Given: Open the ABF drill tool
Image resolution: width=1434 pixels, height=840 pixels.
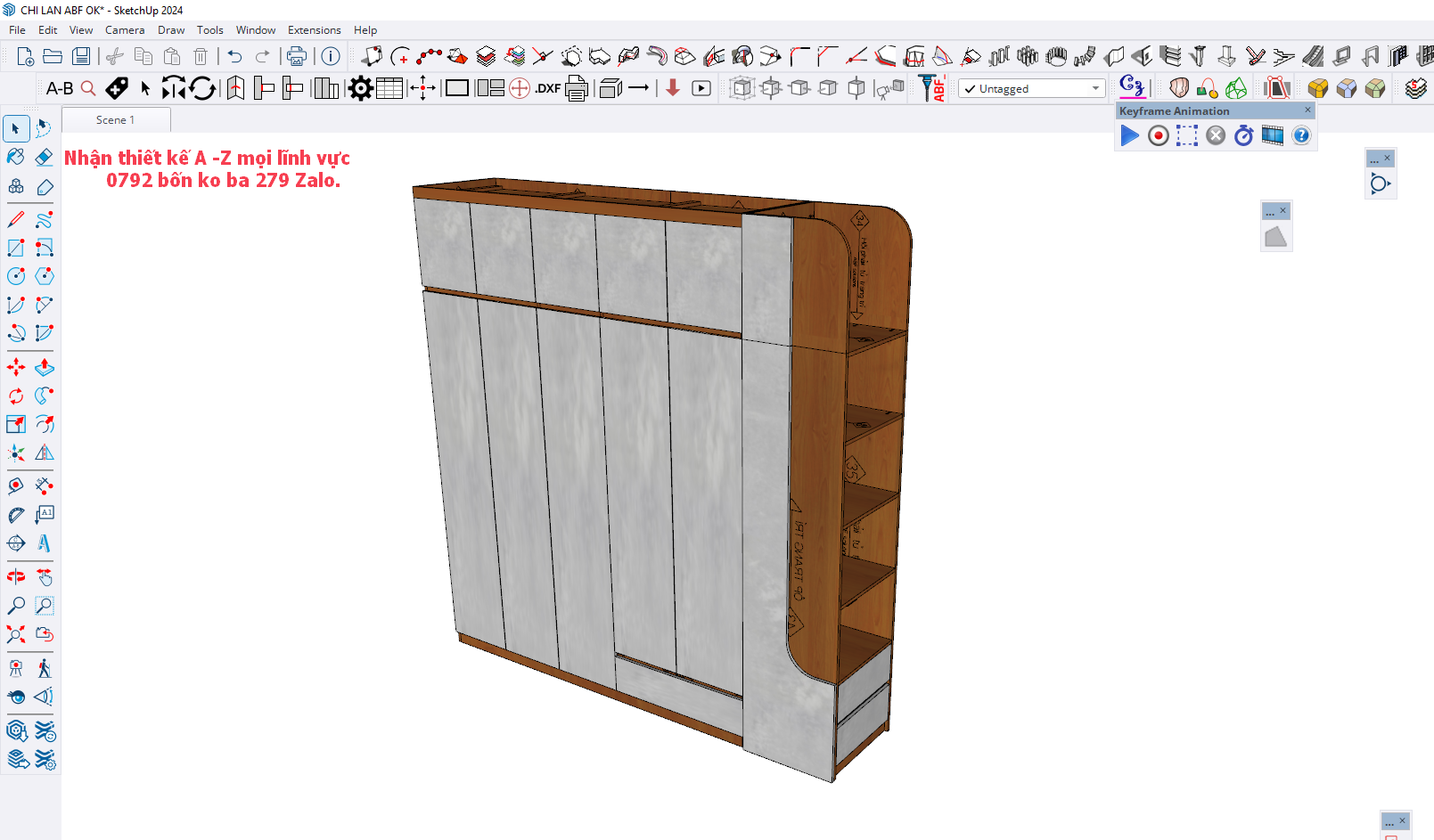Looking at the screenshot, I should [932, 88].
